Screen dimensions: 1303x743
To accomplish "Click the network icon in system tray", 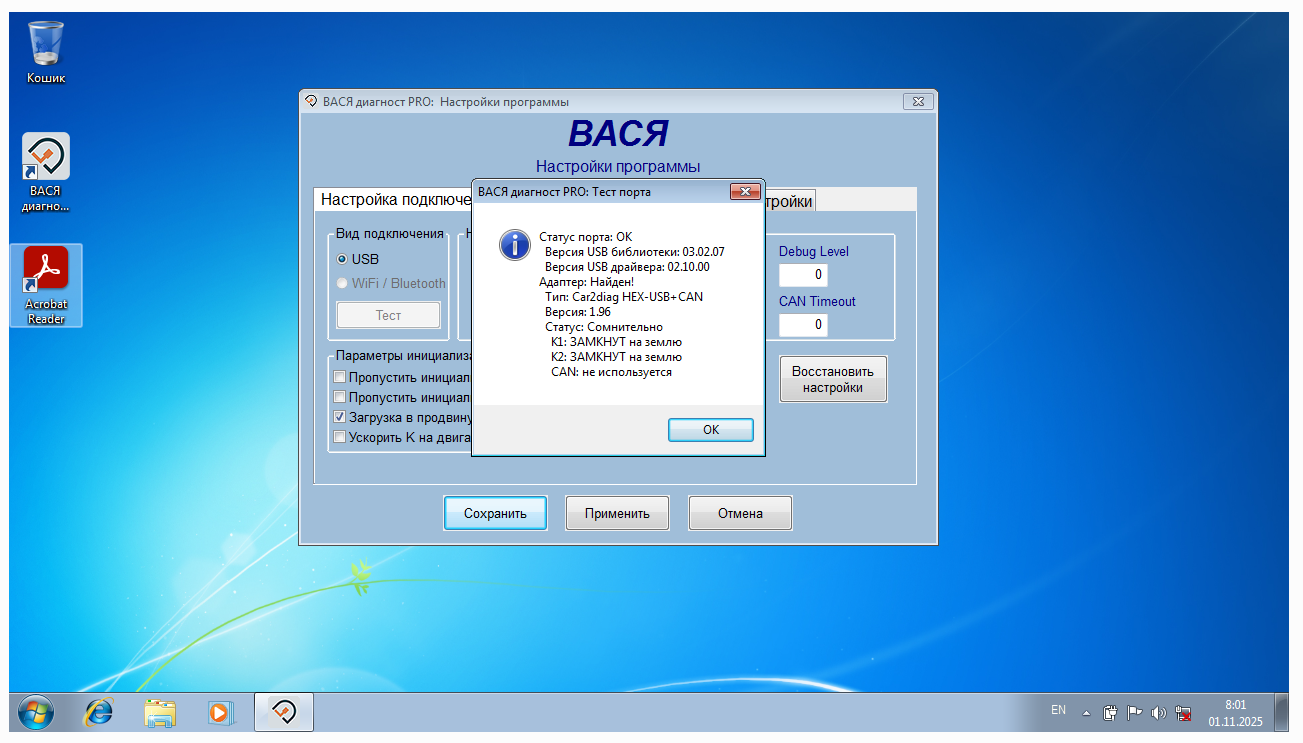I will (1184, 713).
